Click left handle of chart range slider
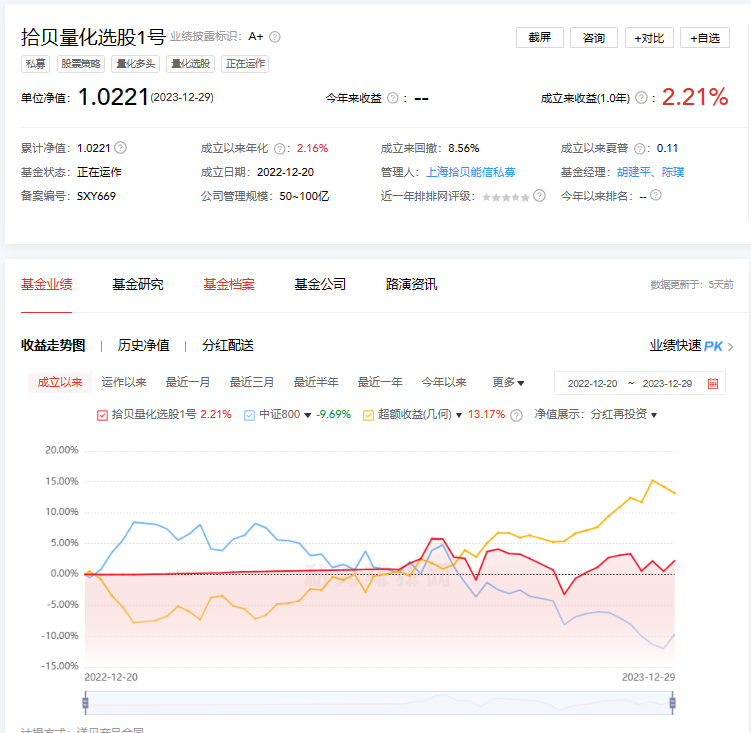The image size is (751, 733). (x=85, y=703)
